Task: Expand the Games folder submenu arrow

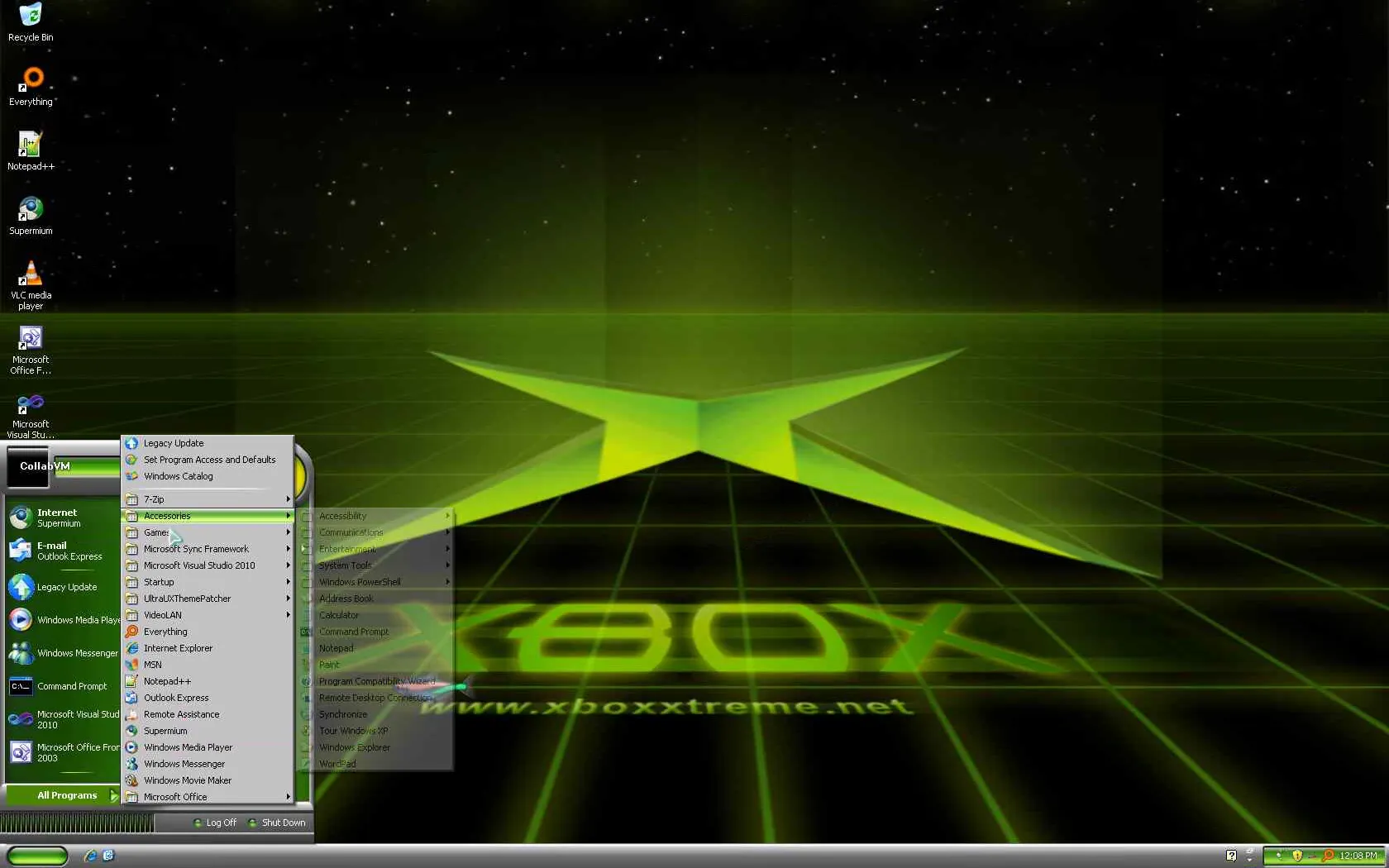Action: tap(288, 532)
